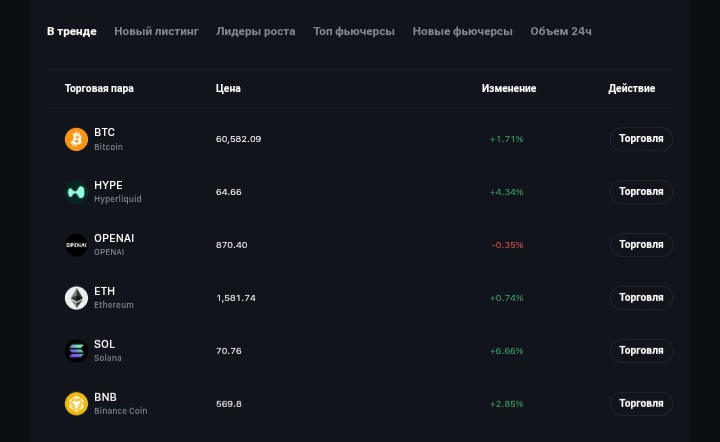The image size is (720, 442).
Task: Click the large OPENAI ticker name
Action: click(114, 238)
